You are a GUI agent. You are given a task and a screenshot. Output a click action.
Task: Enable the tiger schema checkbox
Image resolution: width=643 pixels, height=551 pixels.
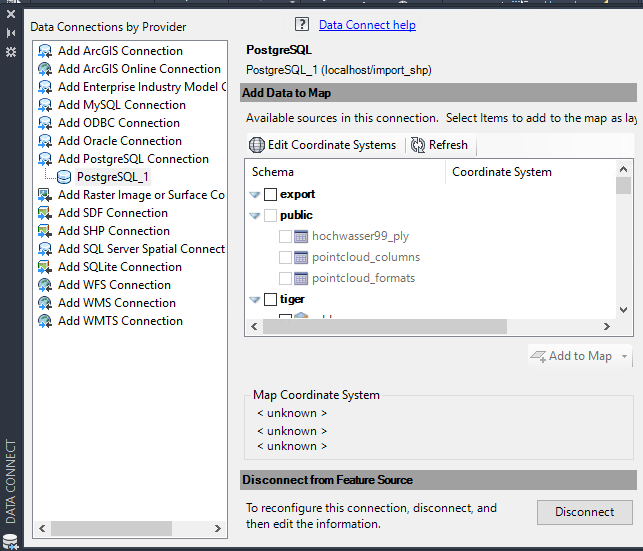[x=270, y=299]
